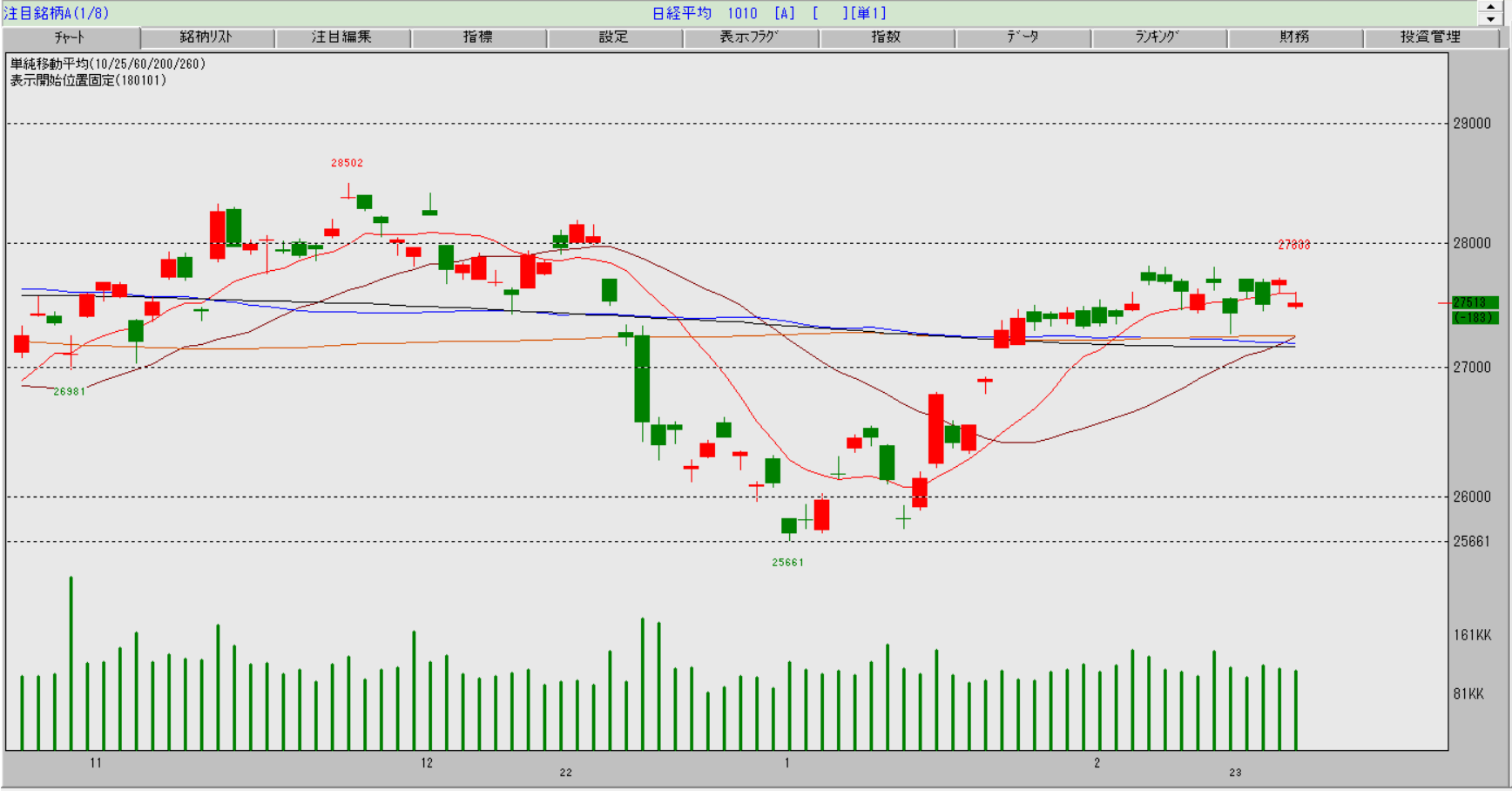Select the チャート tab
The image size is (1512, 791).
(x=70, y=37)
